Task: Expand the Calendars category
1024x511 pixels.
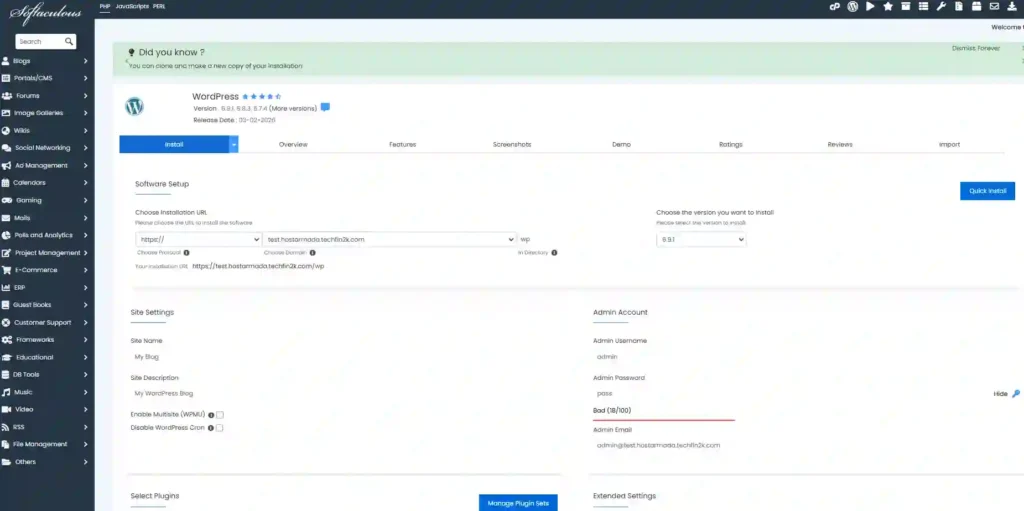Action: click(45, 183)
